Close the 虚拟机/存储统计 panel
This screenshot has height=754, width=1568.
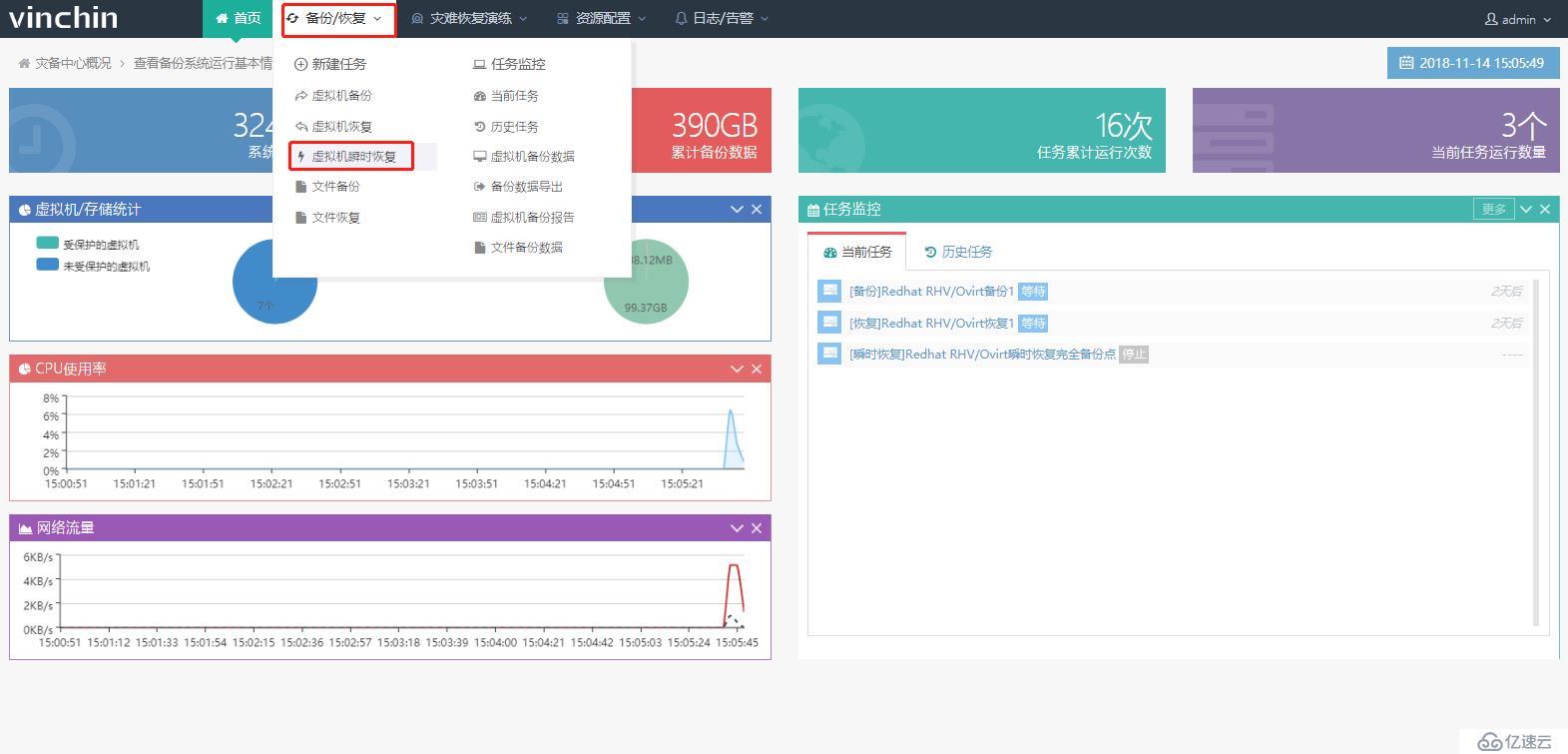(x=757, y=209)
